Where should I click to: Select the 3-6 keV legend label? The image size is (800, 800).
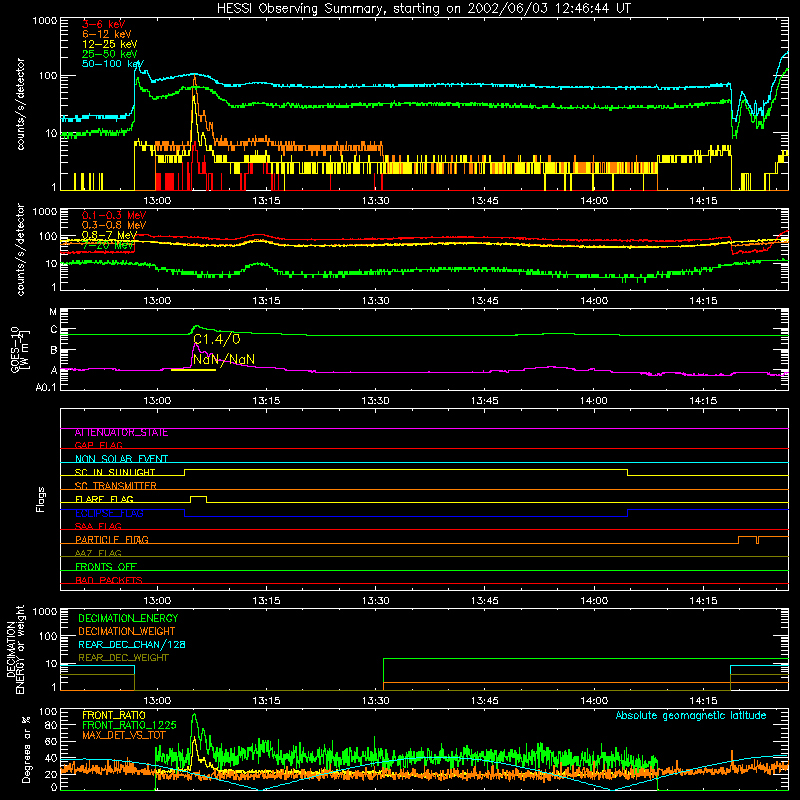[103, 24]
